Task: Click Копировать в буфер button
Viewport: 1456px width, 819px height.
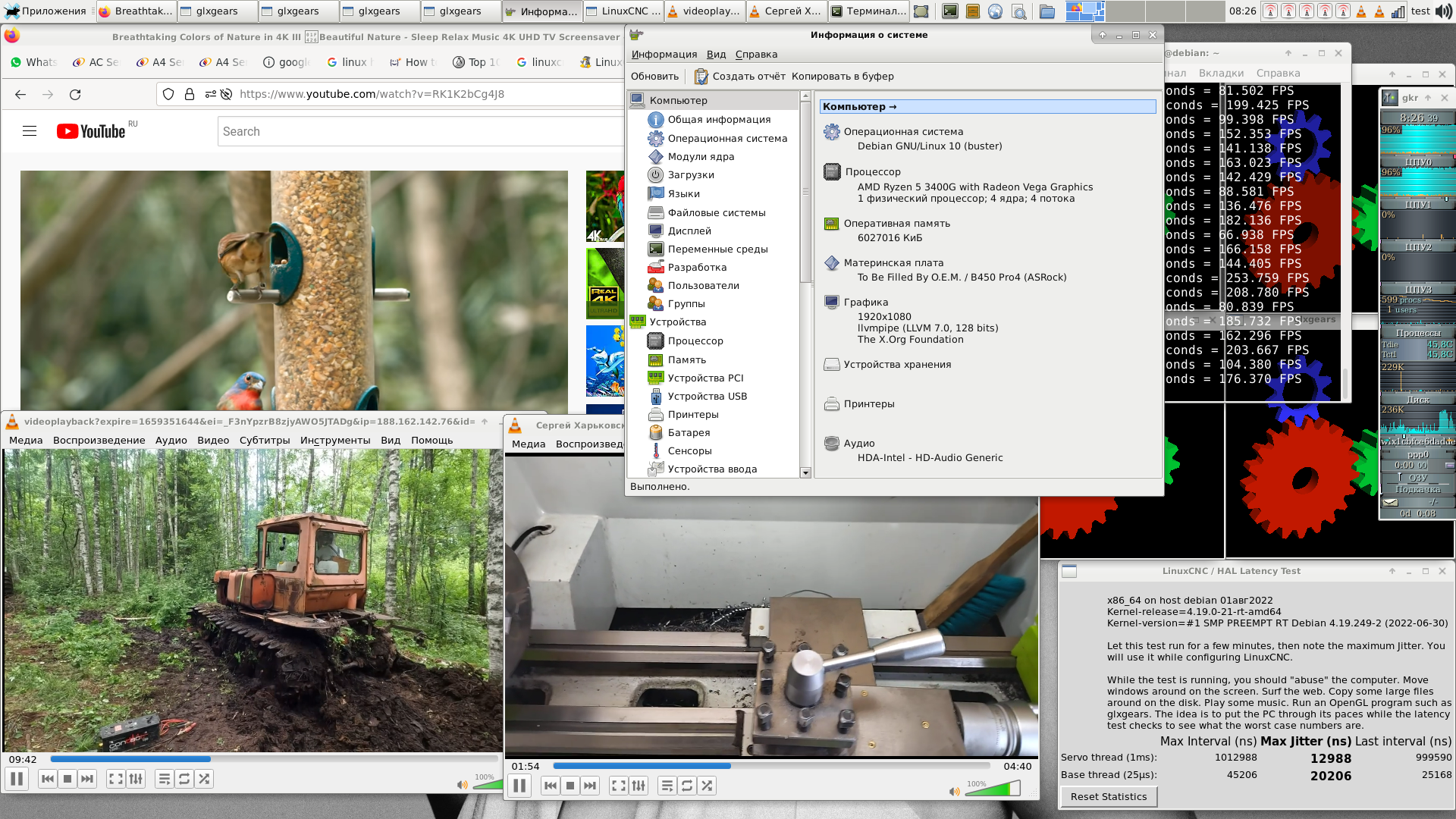Action: pos(843,77)
